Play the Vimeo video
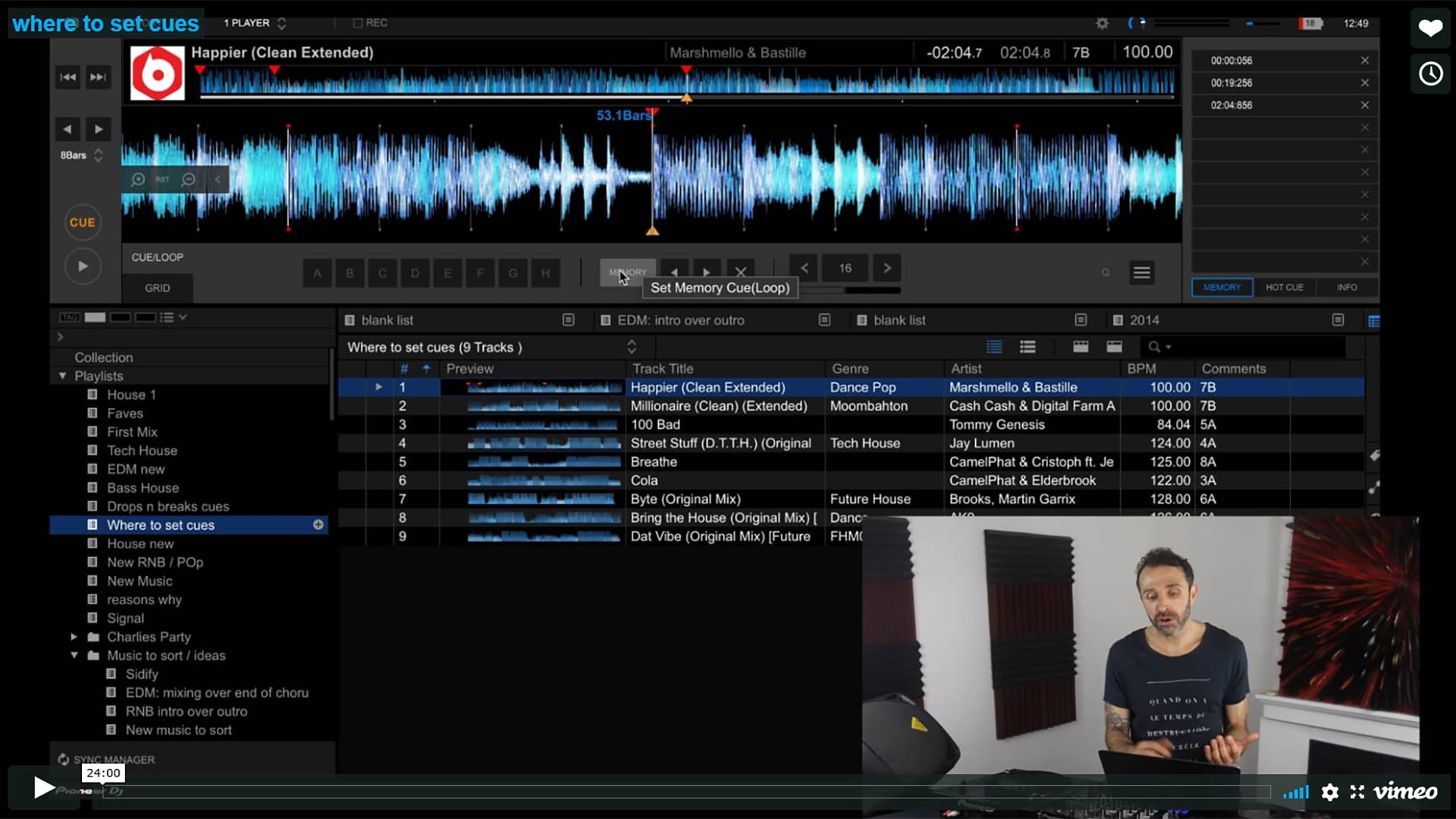This screenshot has width=1456, height=819. [43, 789]
